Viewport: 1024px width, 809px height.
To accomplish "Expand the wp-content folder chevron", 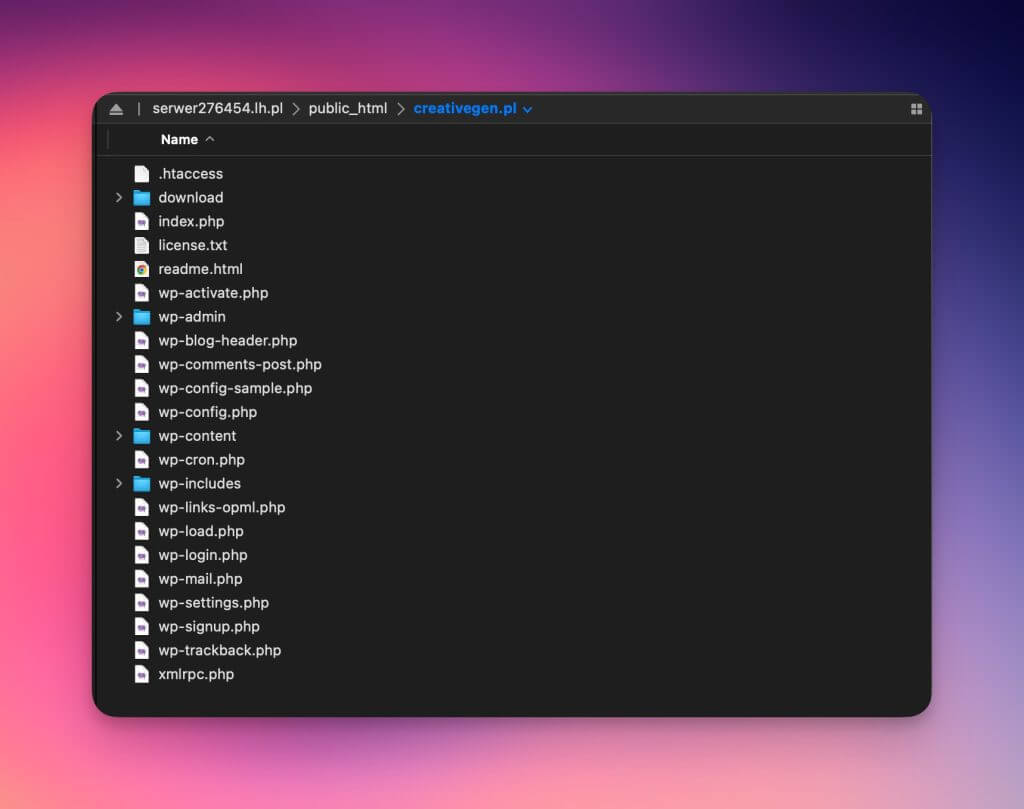I will click(x=119, y=436).
